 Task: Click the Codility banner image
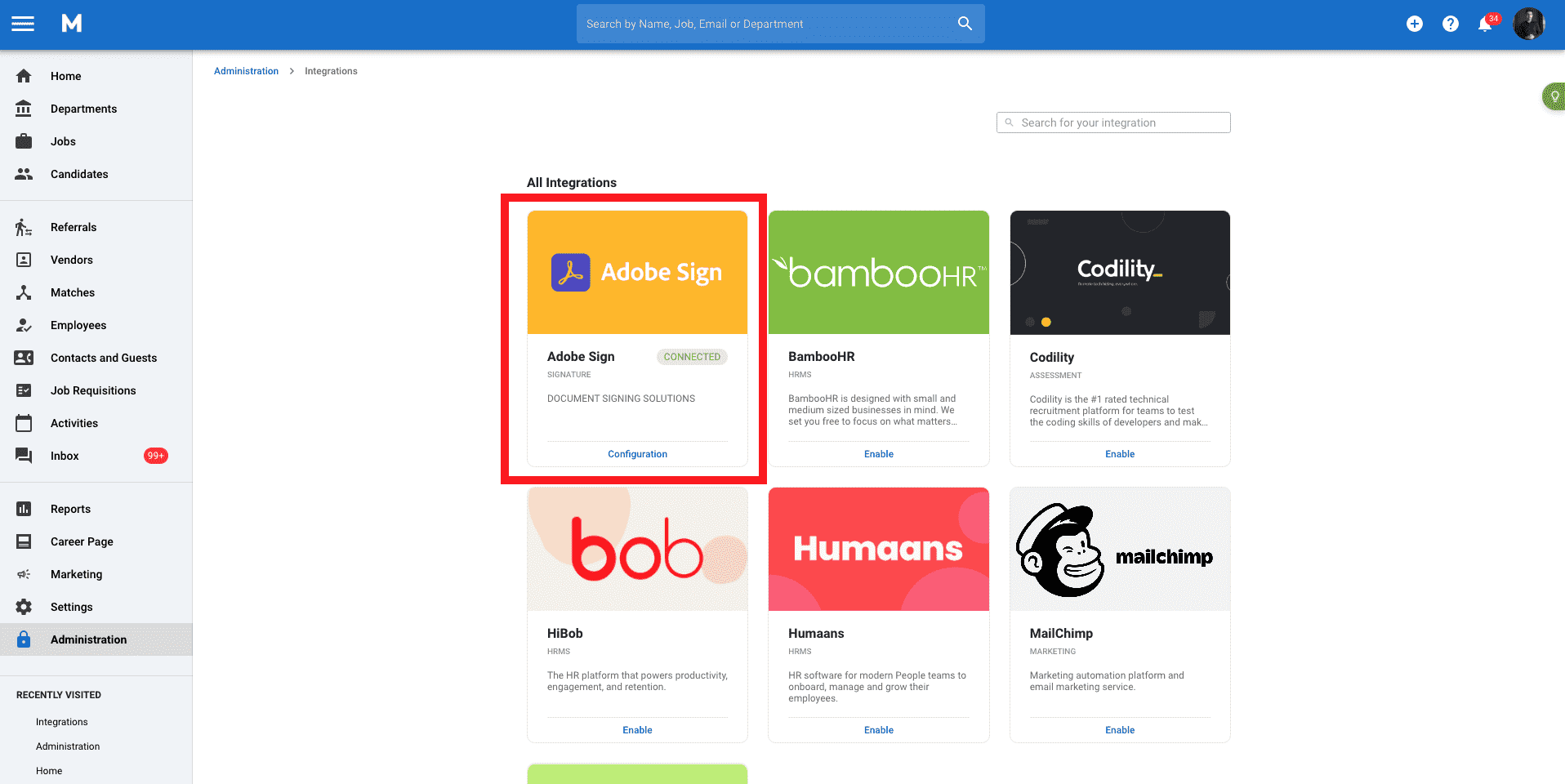[1120, 272]
